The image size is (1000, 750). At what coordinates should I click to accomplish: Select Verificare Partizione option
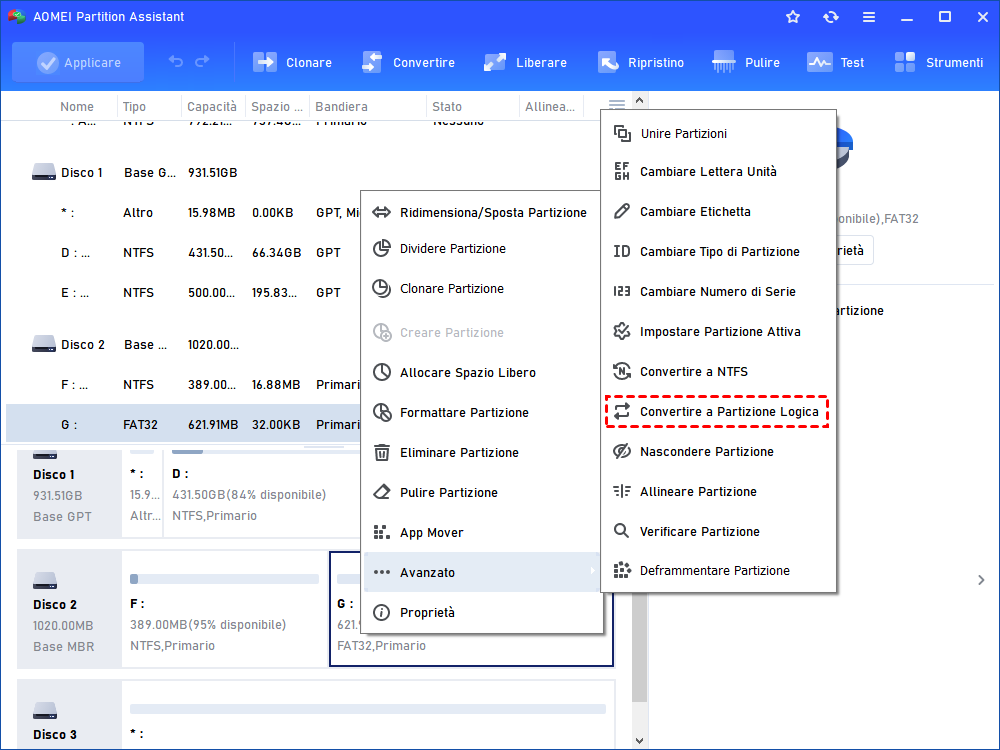point(718,531)
